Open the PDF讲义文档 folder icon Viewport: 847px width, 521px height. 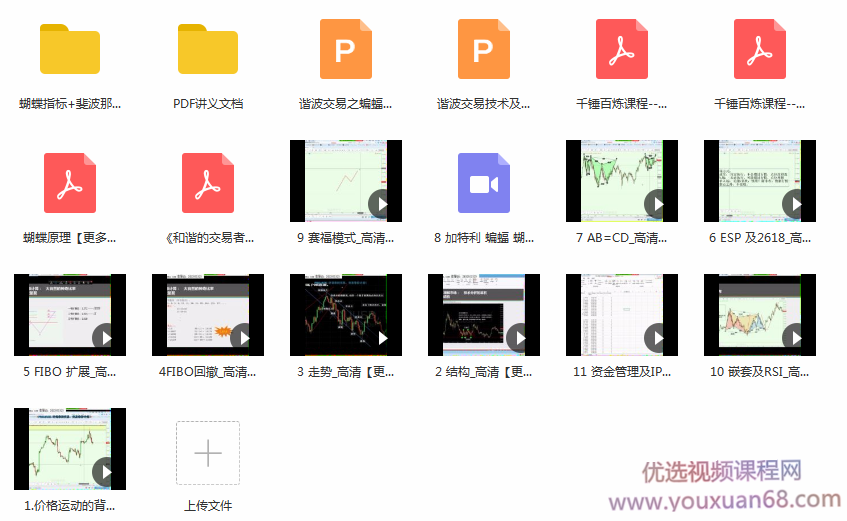pyautogui.click(x=208, y=49)
